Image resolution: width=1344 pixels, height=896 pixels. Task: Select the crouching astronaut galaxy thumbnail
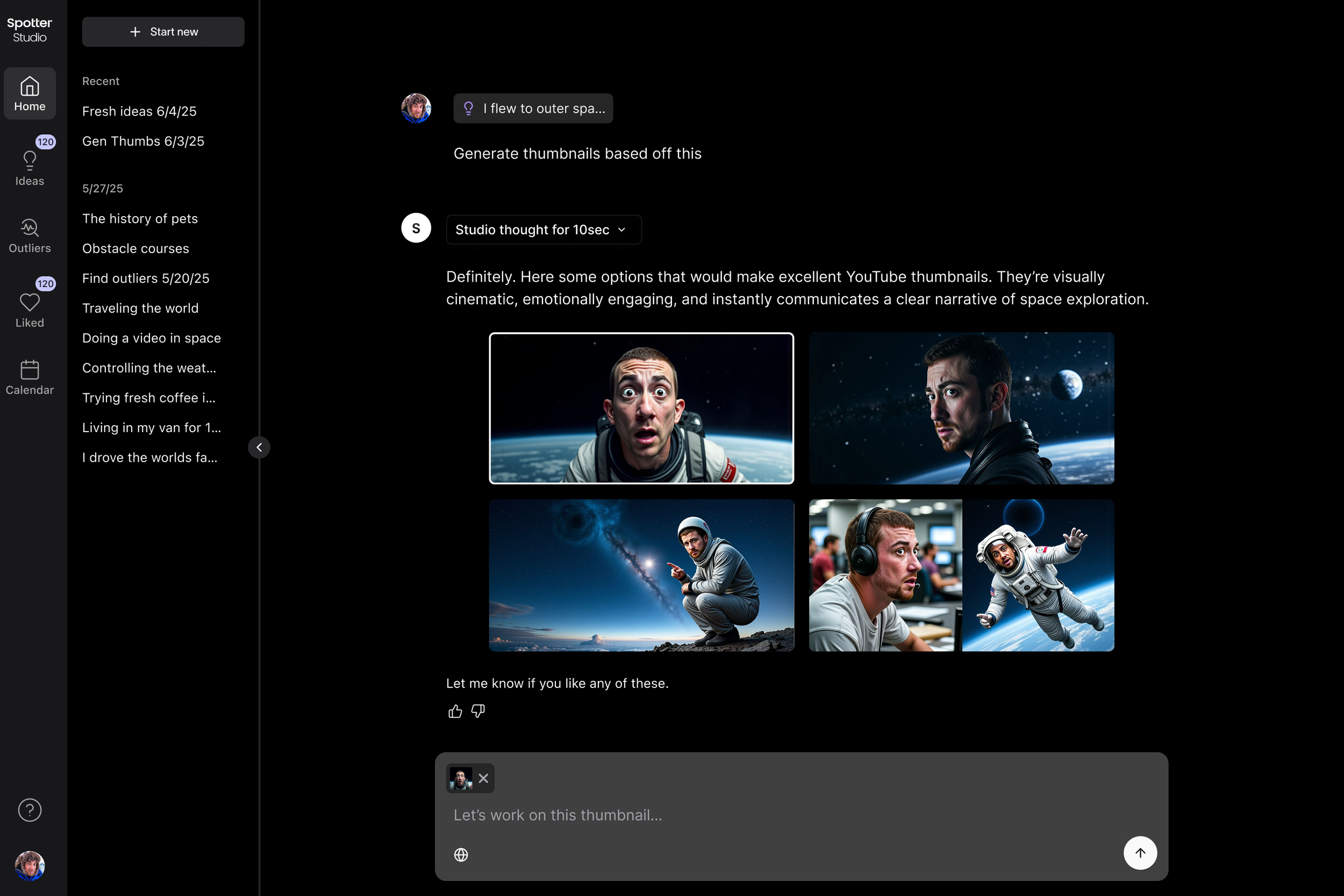pyautogui.click(x=641, y=576)
